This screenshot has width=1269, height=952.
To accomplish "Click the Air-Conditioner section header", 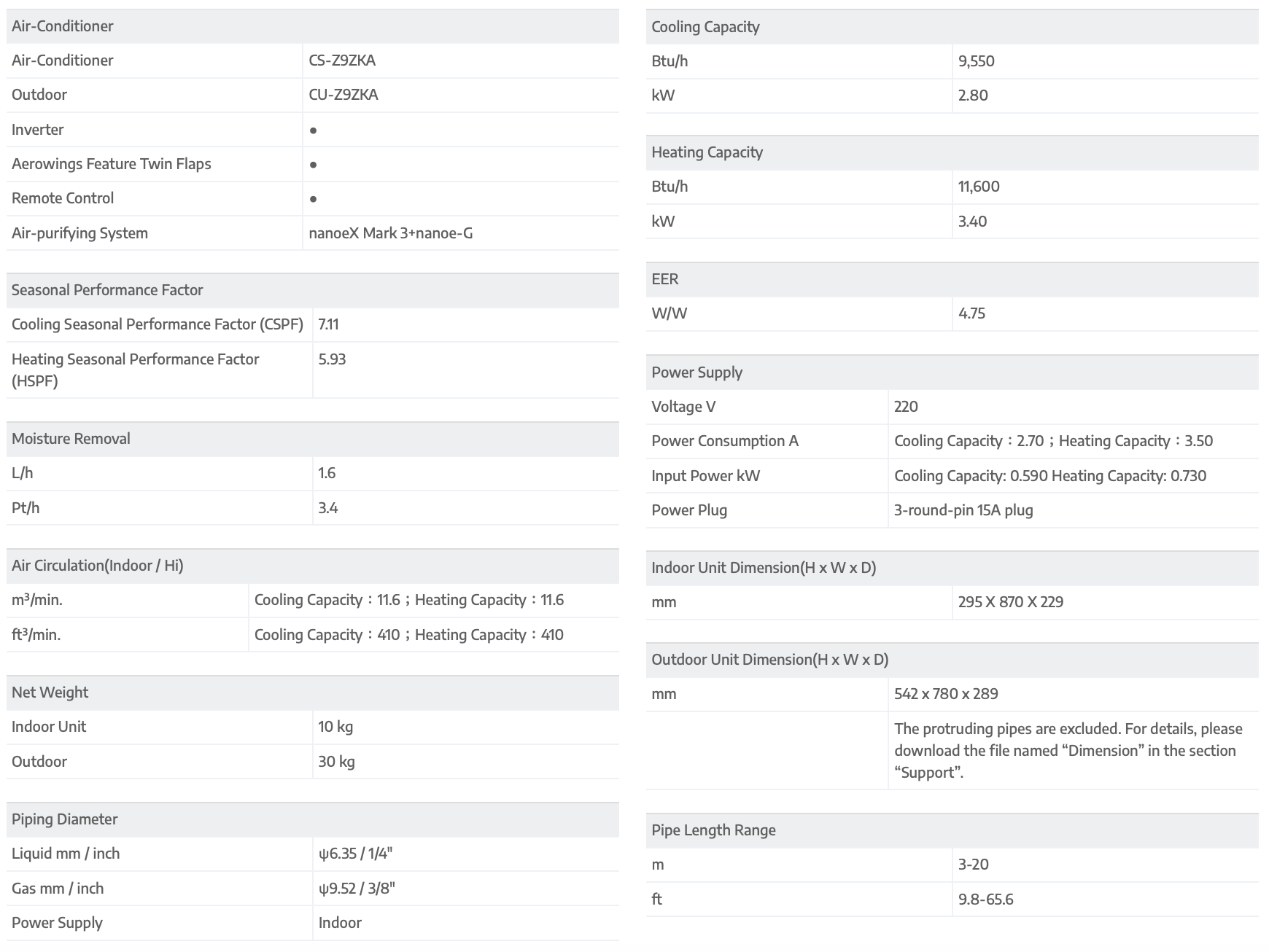I will [x=63, y=26].
